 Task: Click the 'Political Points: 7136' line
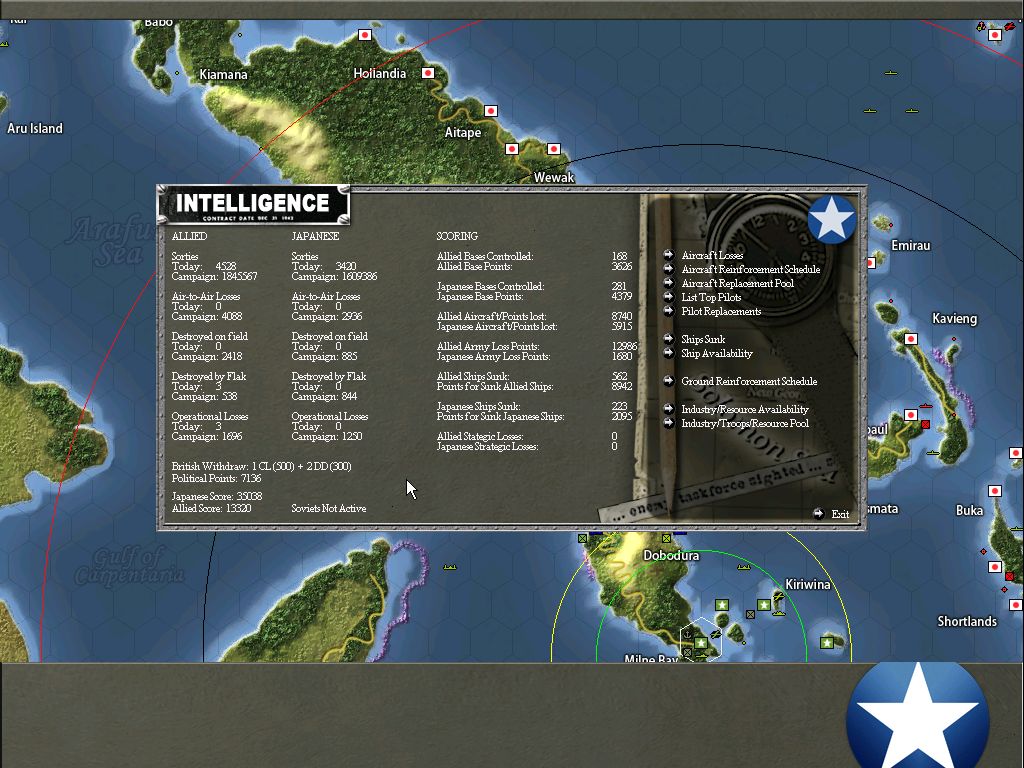(x=216, y=478)
